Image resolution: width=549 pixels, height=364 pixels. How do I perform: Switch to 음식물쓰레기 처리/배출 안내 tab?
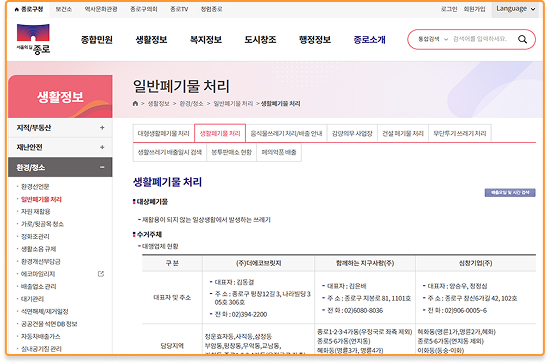pyautogui.click(x=286, y=133)
